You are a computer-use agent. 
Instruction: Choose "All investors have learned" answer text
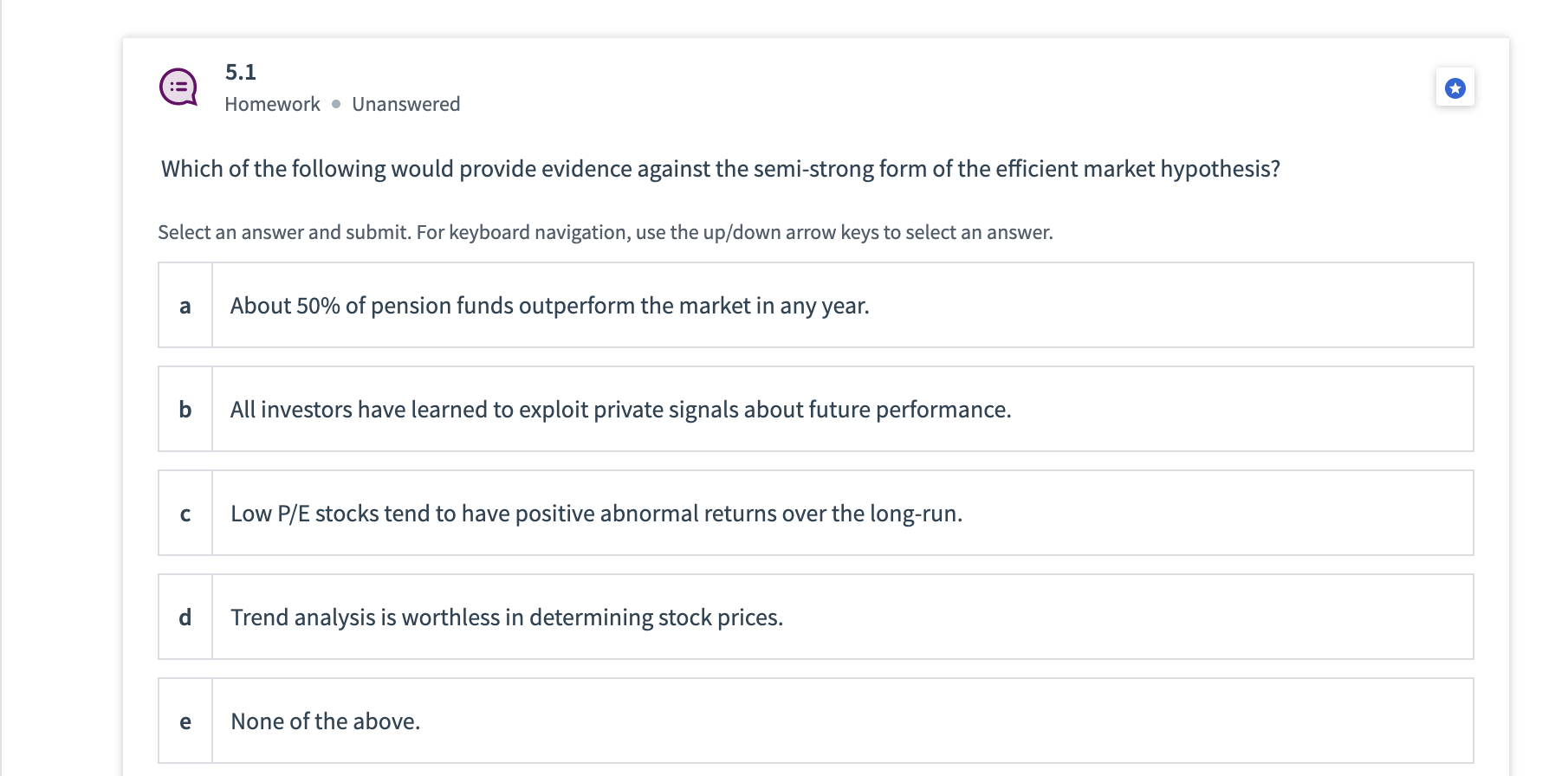tap(620, 410)
